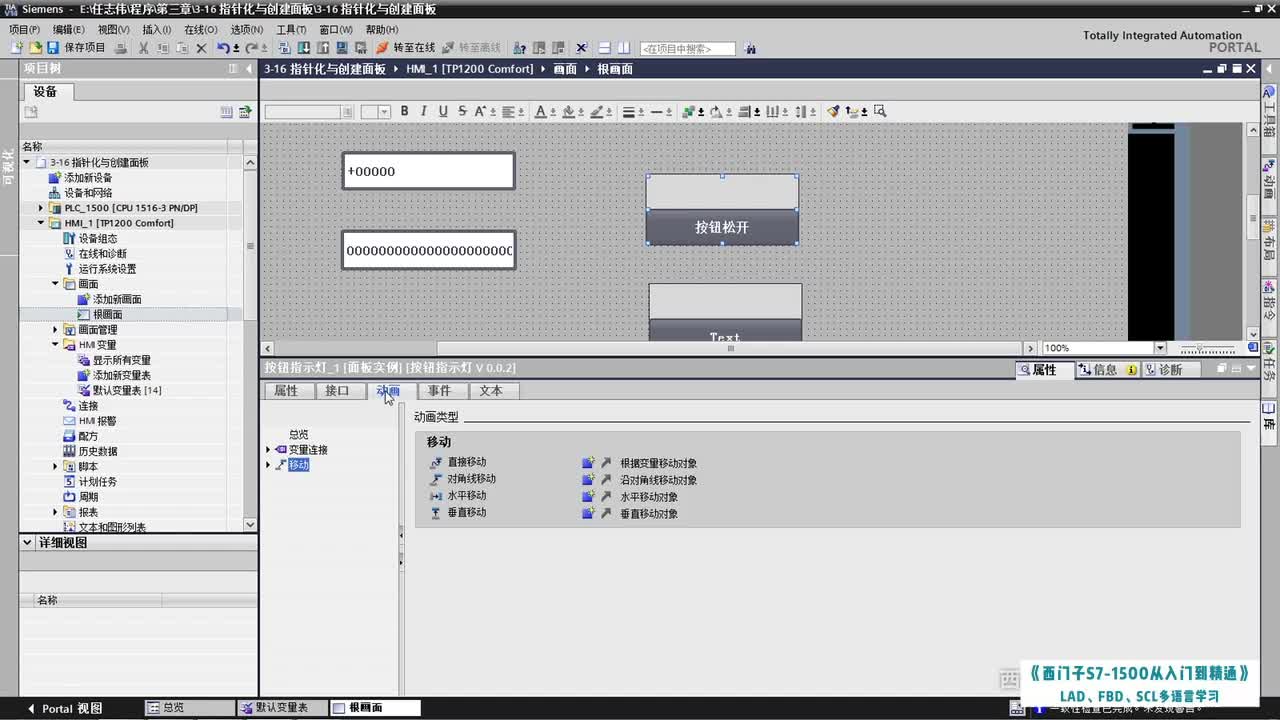Viewport: 1280px width, 720px height.
Task: Open the 帮助(H) menu
Action: pos(381,30)
